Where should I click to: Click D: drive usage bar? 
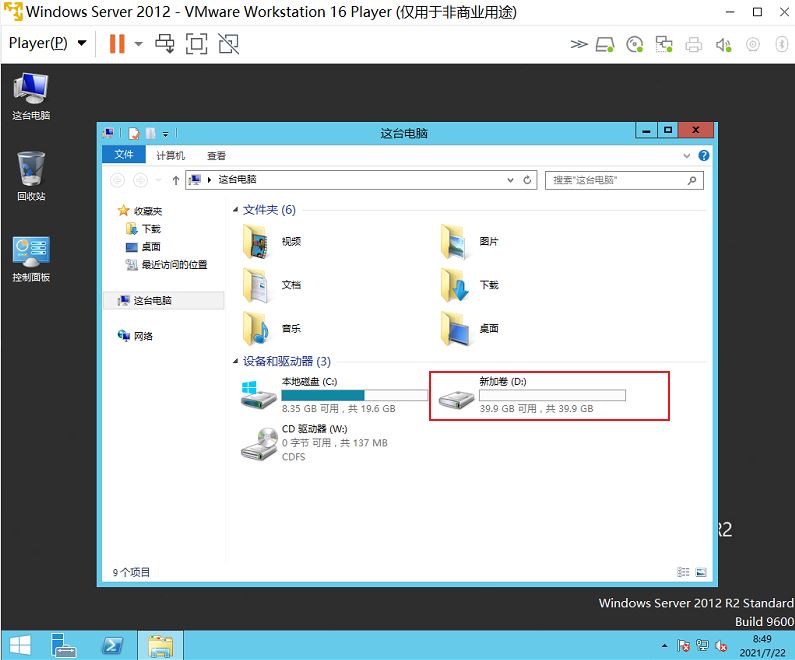coord(552,395)
